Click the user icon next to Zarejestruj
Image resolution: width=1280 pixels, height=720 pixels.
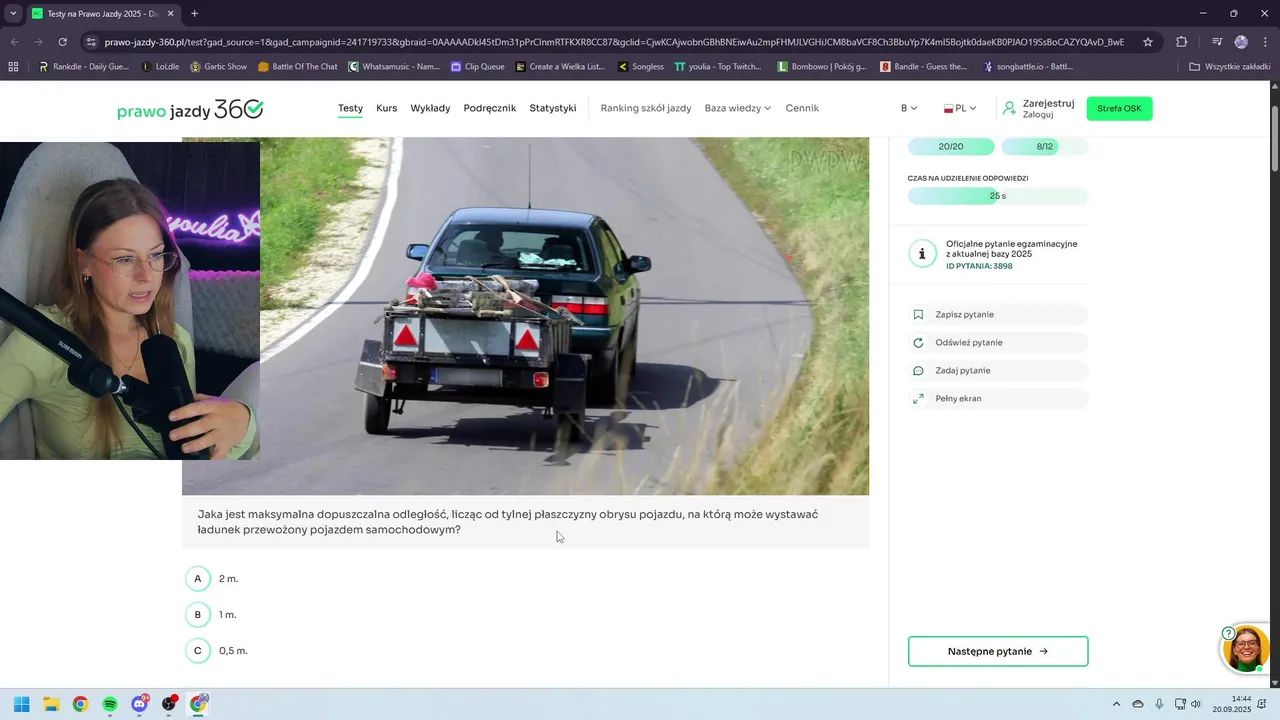[1009, 108]
